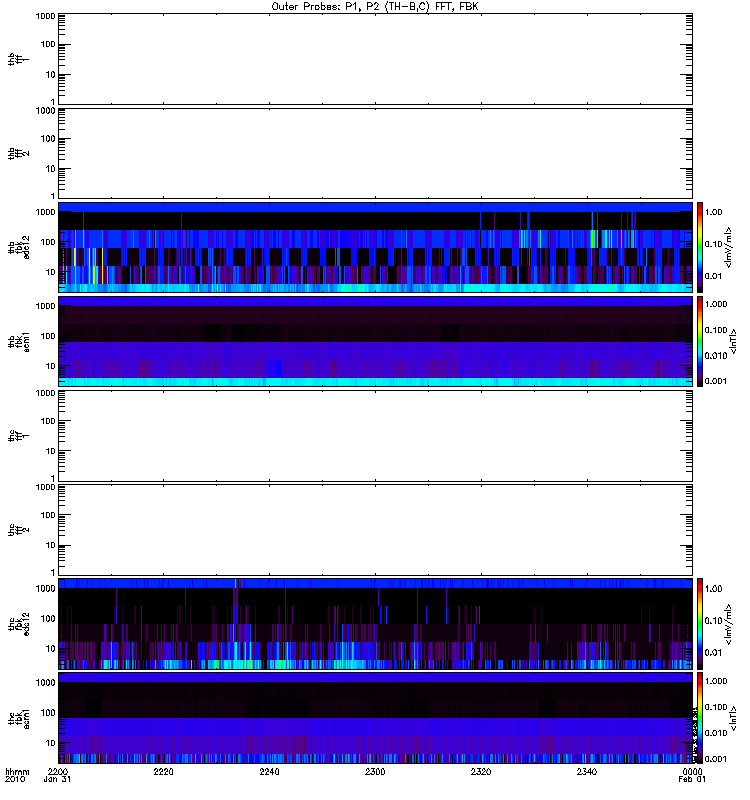Click the empty thb fff 1 plot panel
Screen dimensions: 750x800
click(x=375, y=59)
